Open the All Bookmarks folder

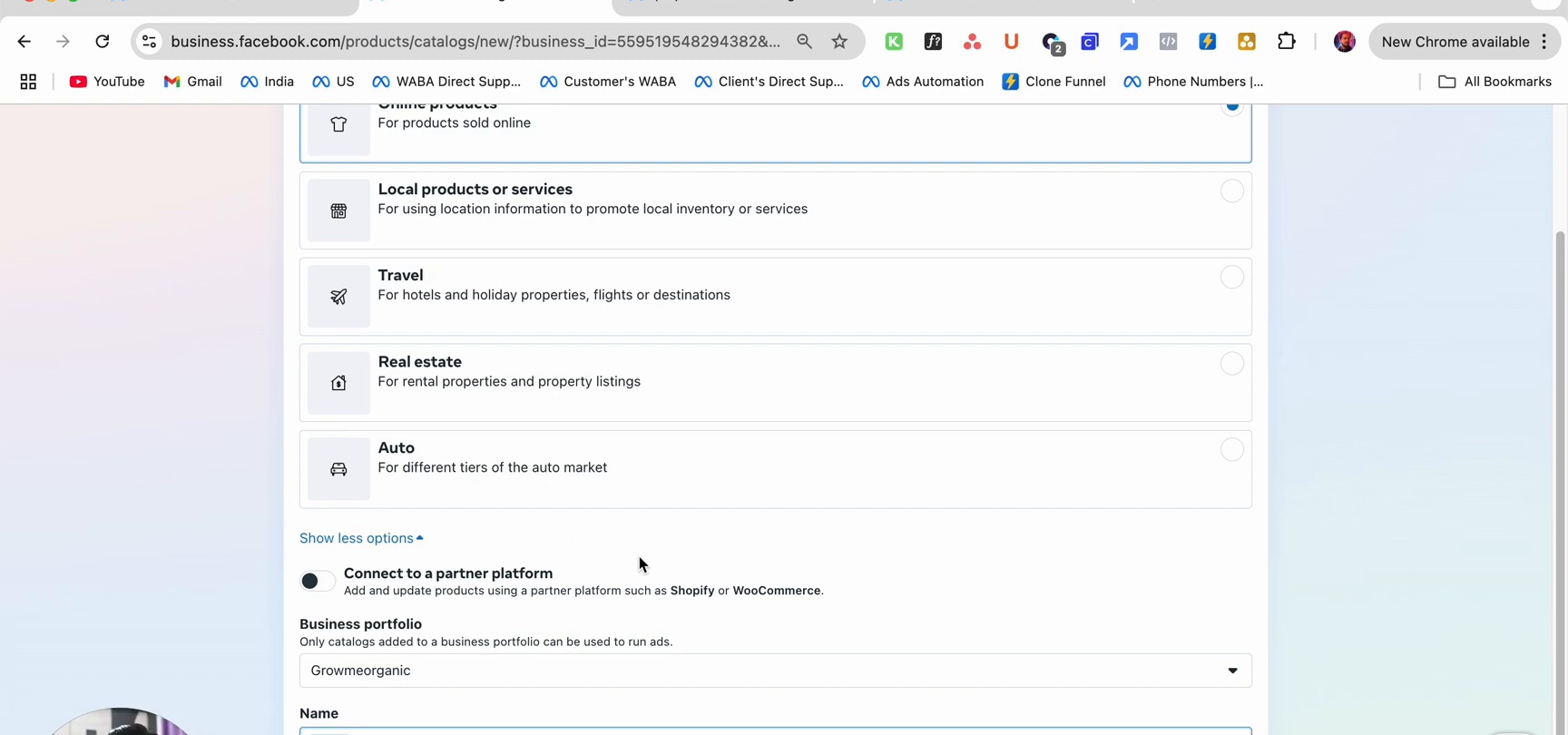1494,82
